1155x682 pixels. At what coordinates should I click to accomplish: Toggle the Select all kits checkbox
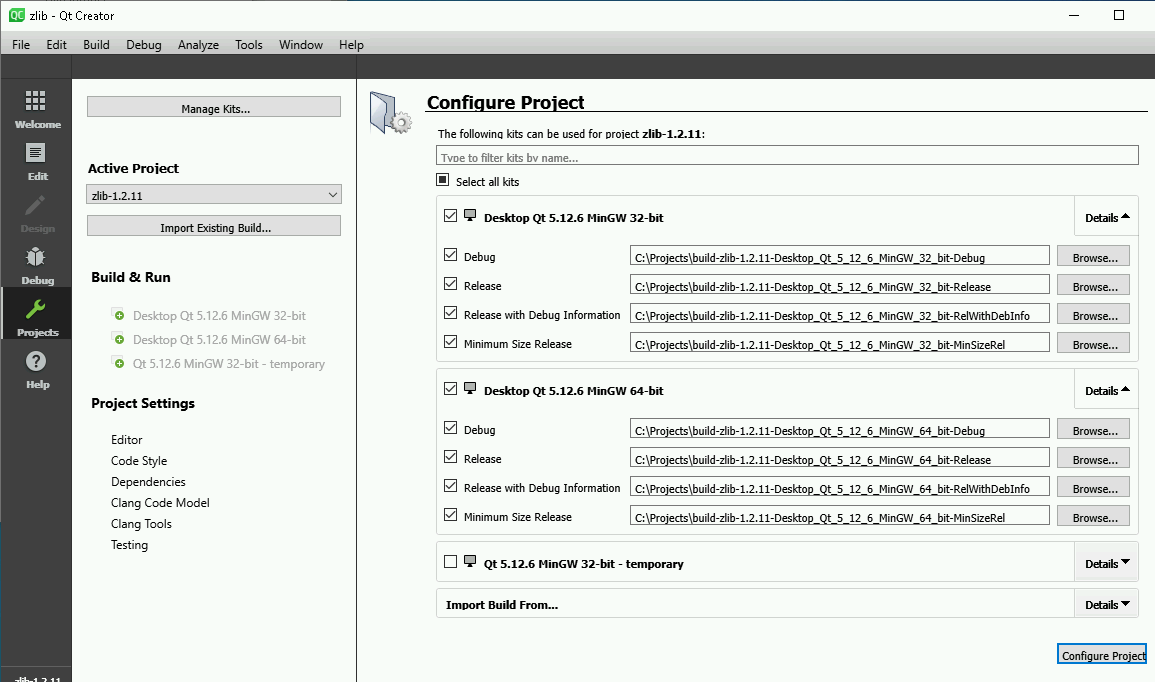[443, 180]
